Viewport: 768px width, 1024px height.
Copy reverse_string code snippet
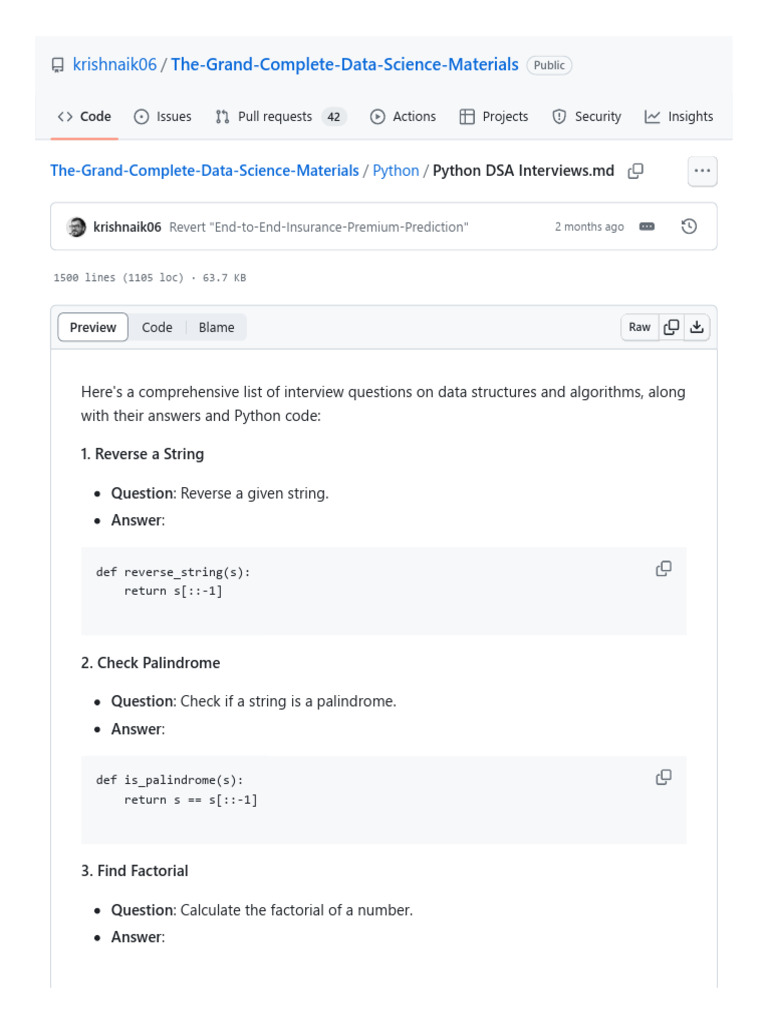pos(663,569)
